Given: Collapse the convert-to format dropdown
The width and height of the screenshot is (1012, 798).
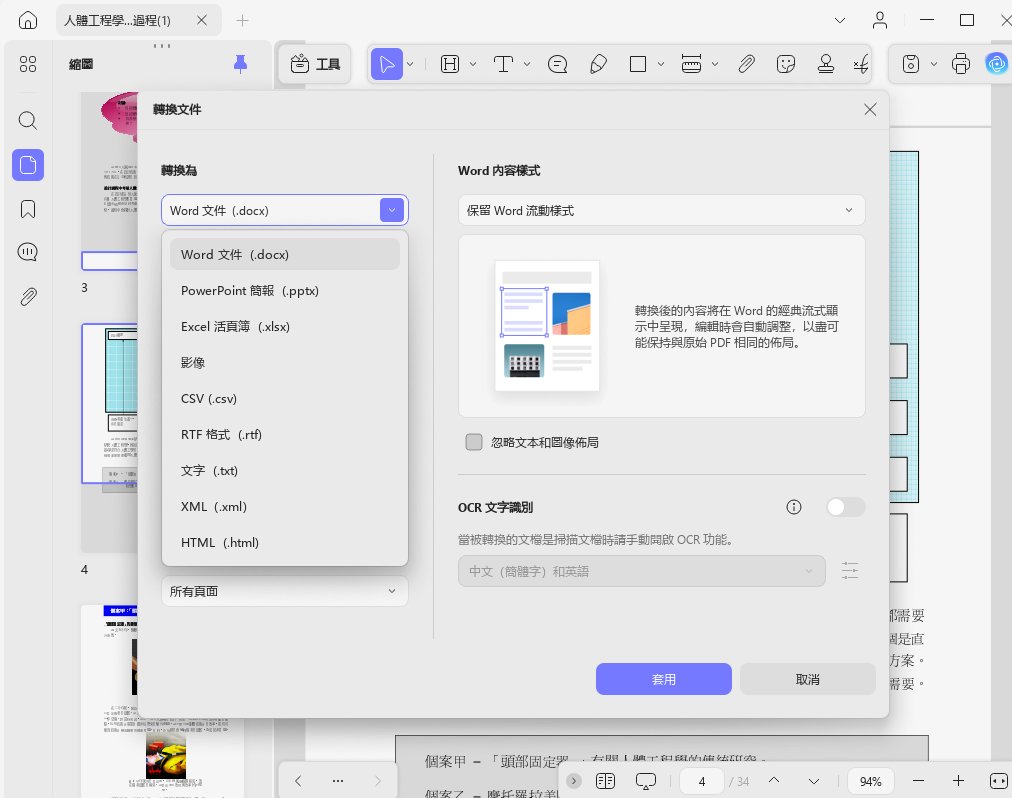Looking at the screenshot, I should 392,210.
